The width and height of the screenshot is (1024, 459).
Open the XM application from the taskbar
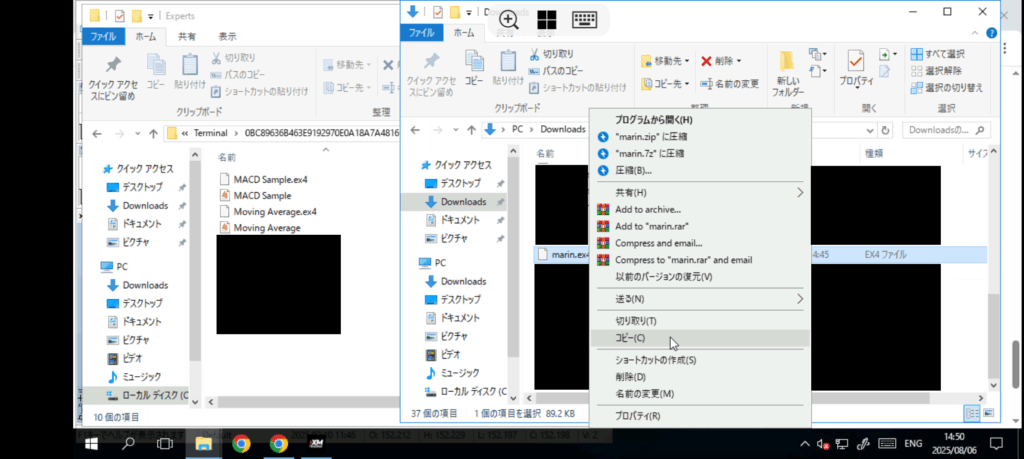[316, 443]
